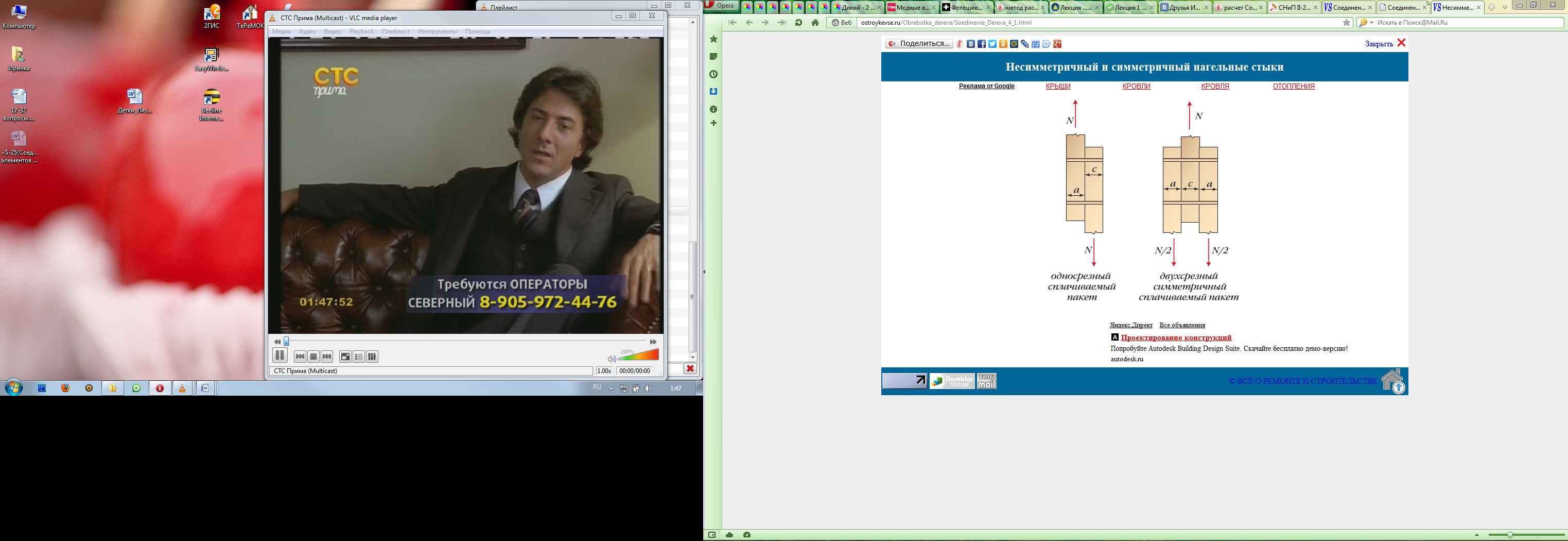The image size is (1568, 541).
Task: Open the КРЫШИ ad link
Action: 1058,86
